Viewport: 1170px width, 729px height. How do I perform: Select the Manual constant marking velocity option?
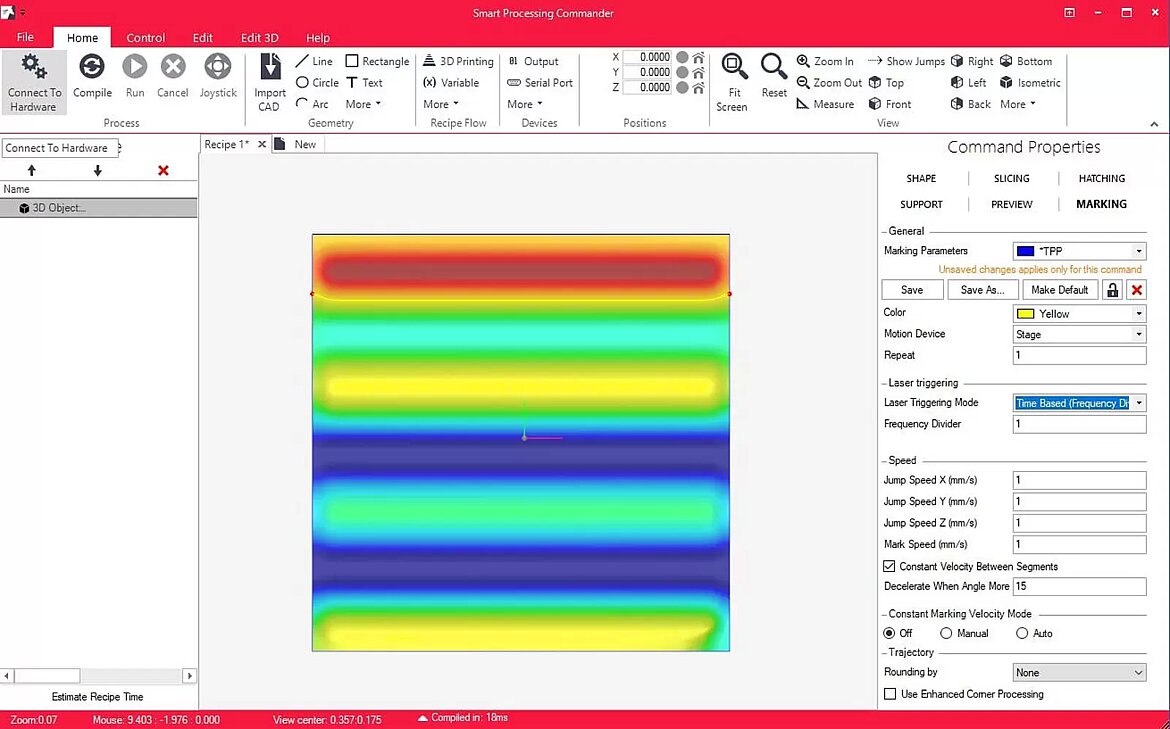point(946,633)
